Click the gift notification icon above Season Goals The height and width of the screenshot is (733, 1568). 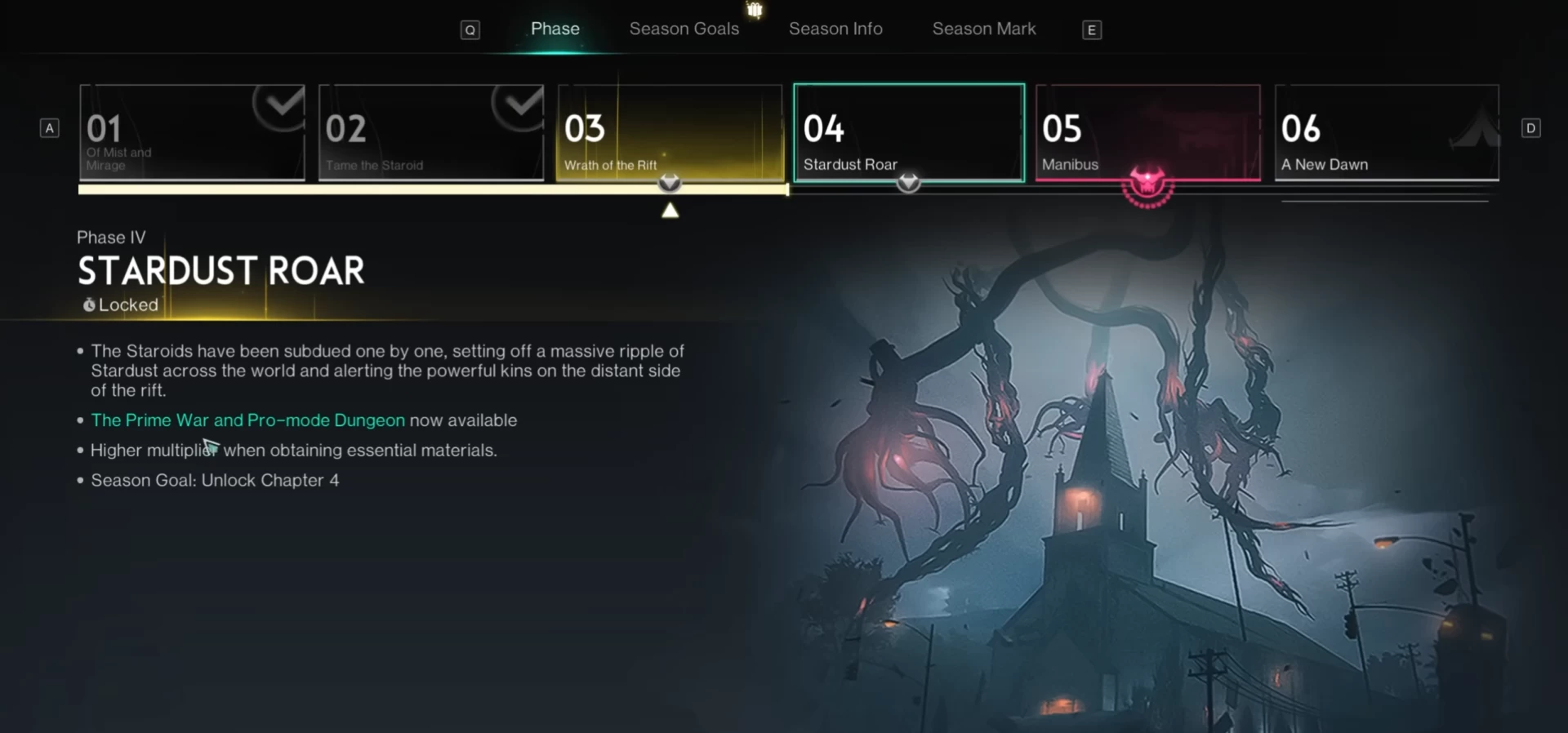(755, 10)
